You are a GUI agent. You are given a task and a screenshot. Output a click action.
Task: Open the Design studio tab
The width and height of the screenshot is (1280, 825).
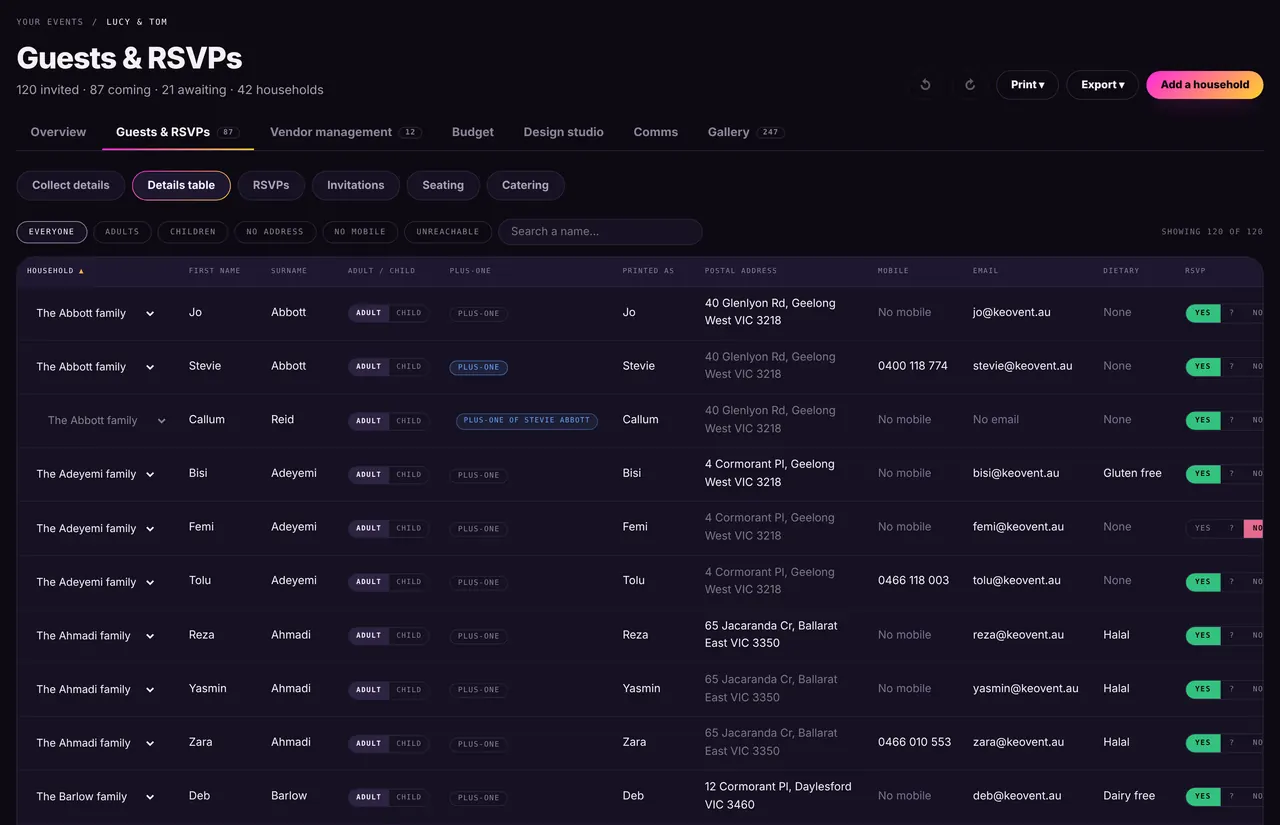(564, 132)
